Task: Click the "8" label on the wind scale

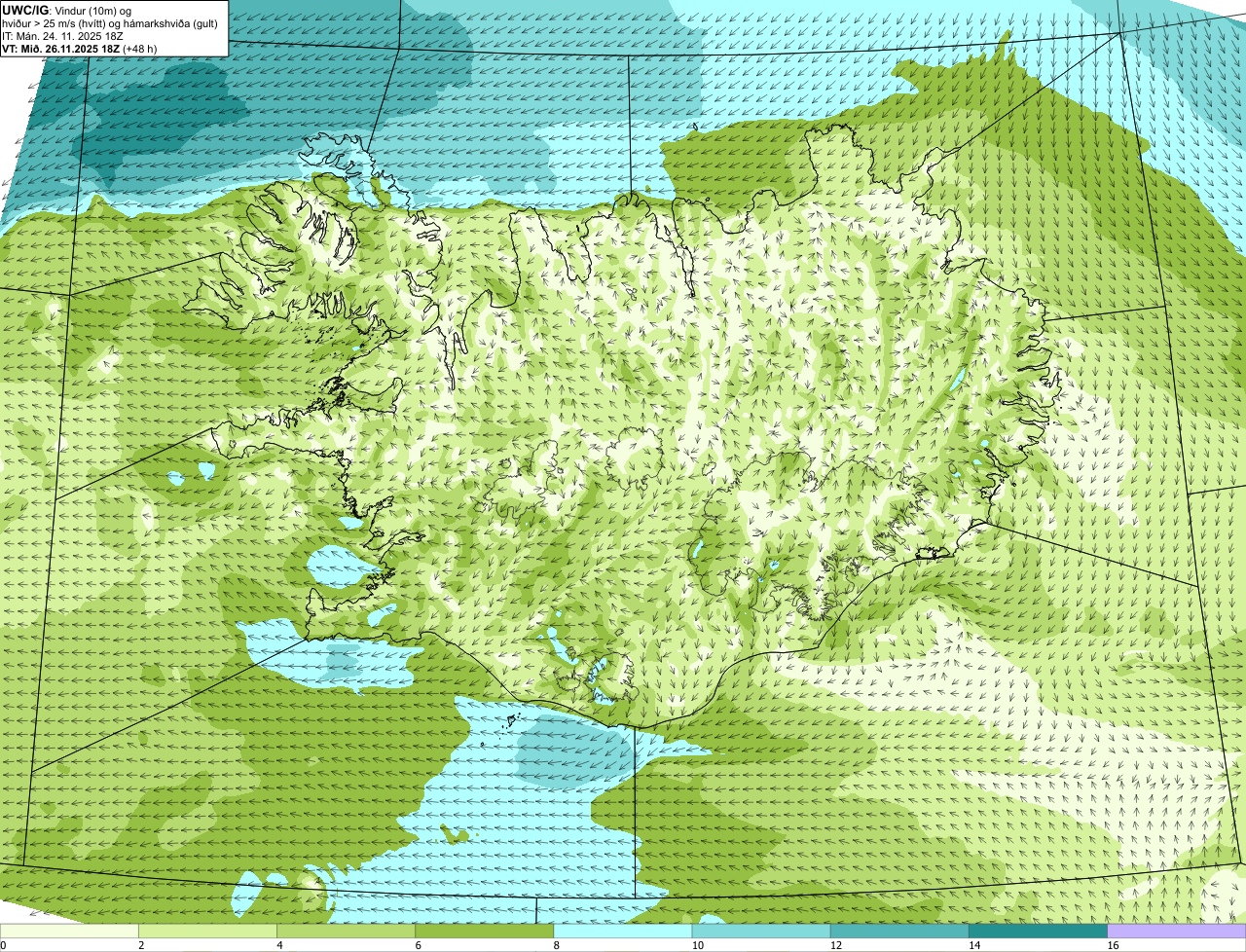Action: pyautogui.click(x=557, y=945)
